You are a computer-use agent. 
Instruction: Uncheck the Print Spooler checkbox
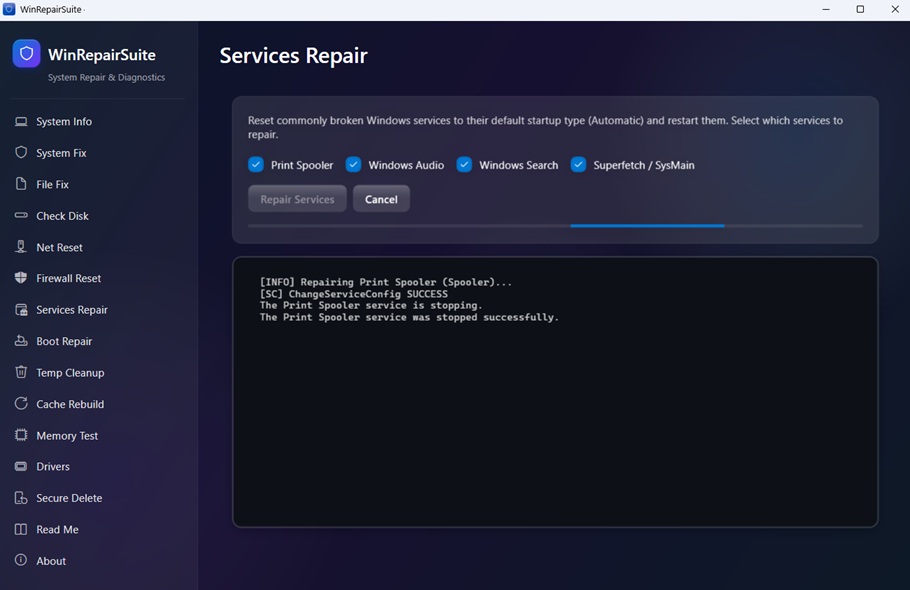click(x=255, y=164)
